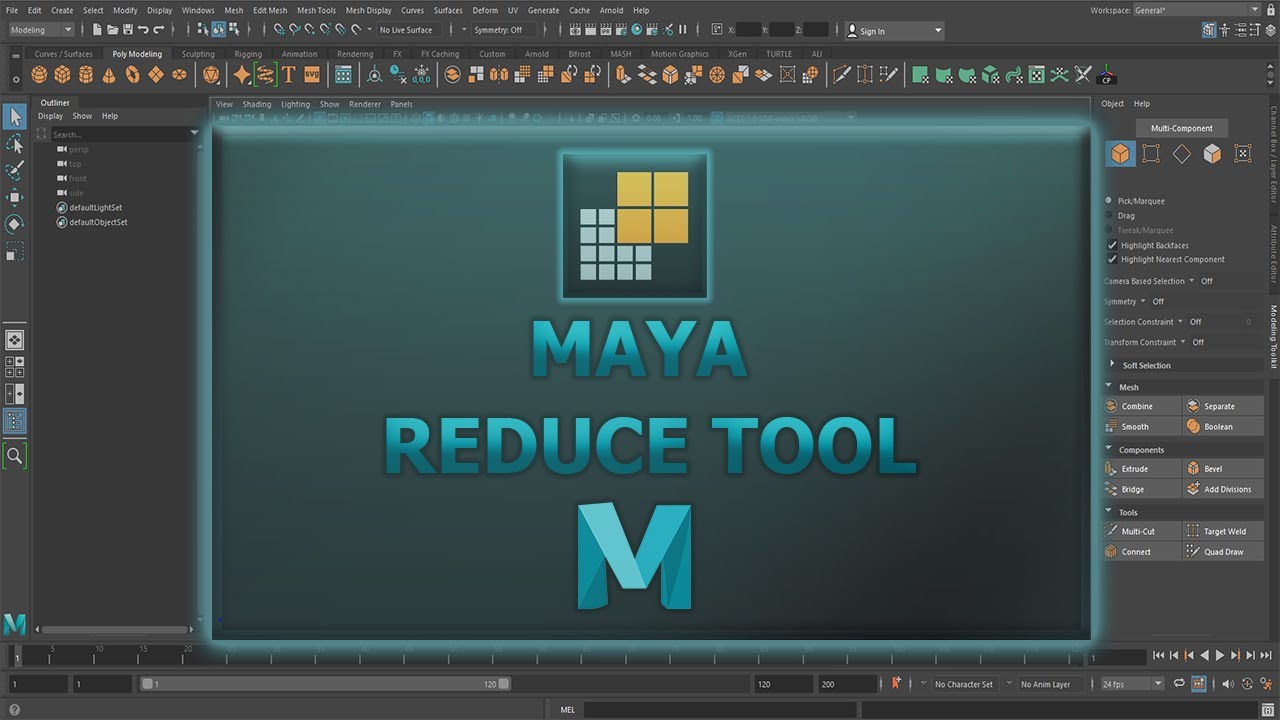The width and height of the screenshot is (1280, 720).
Task: Open the polygon Type tool
Action: click(x=289, y=74)
